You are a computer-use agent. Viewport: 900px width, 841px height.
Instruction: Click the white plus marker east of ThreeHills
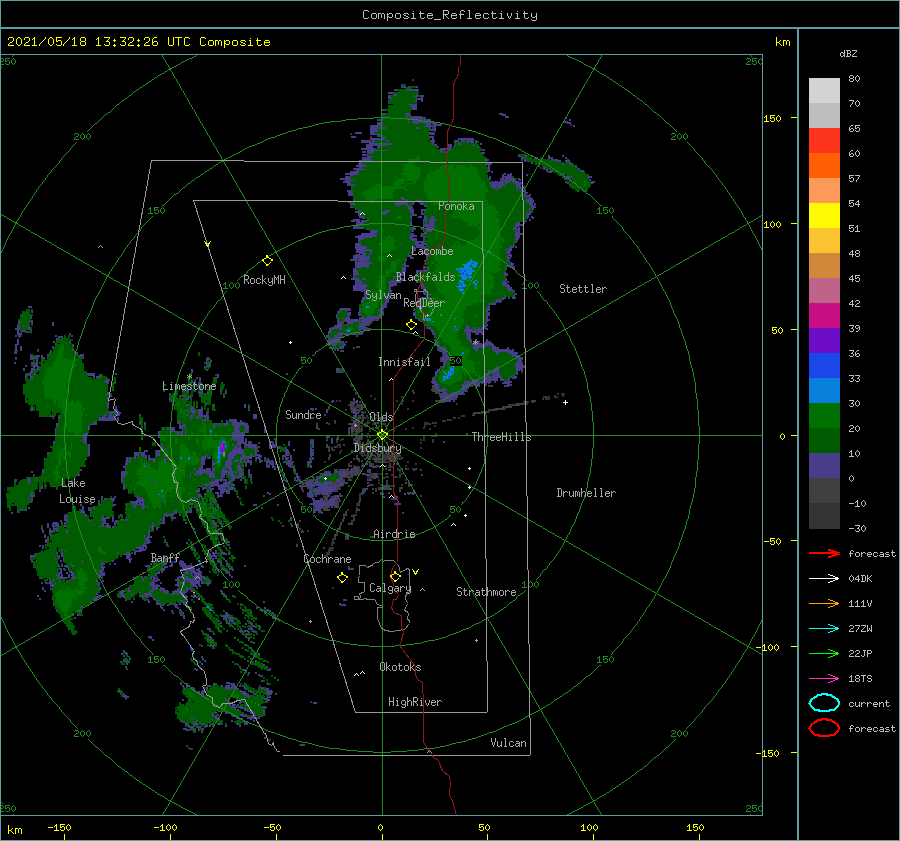point(565,402)
